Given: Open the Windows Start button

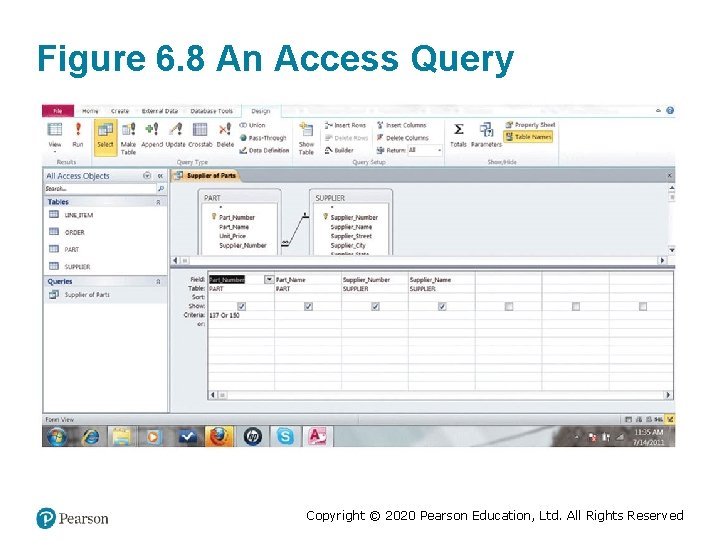Looking at the screenshot, I should (57, 436).
